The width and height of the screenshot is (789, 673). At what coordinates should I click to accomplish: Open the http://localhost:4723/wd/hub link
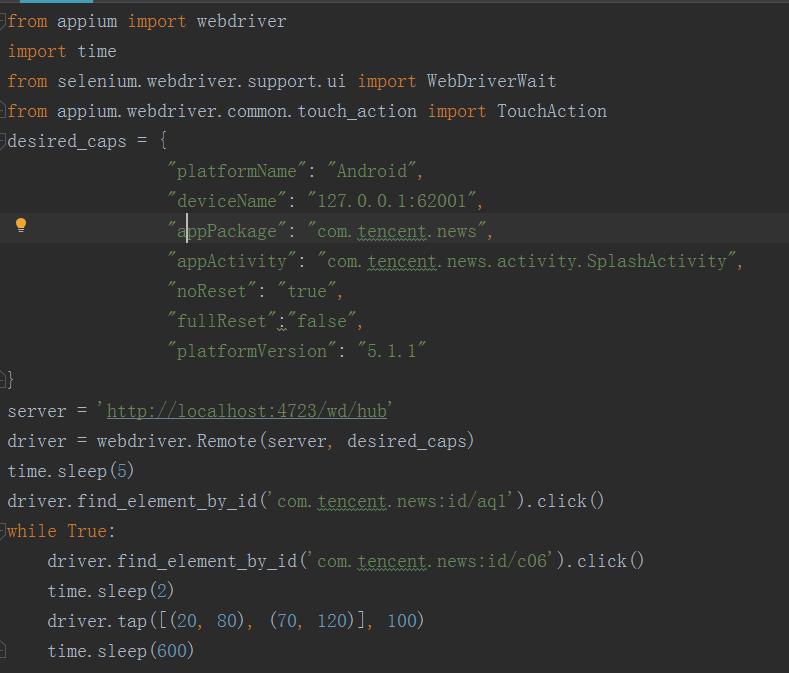tap(247, 411)
